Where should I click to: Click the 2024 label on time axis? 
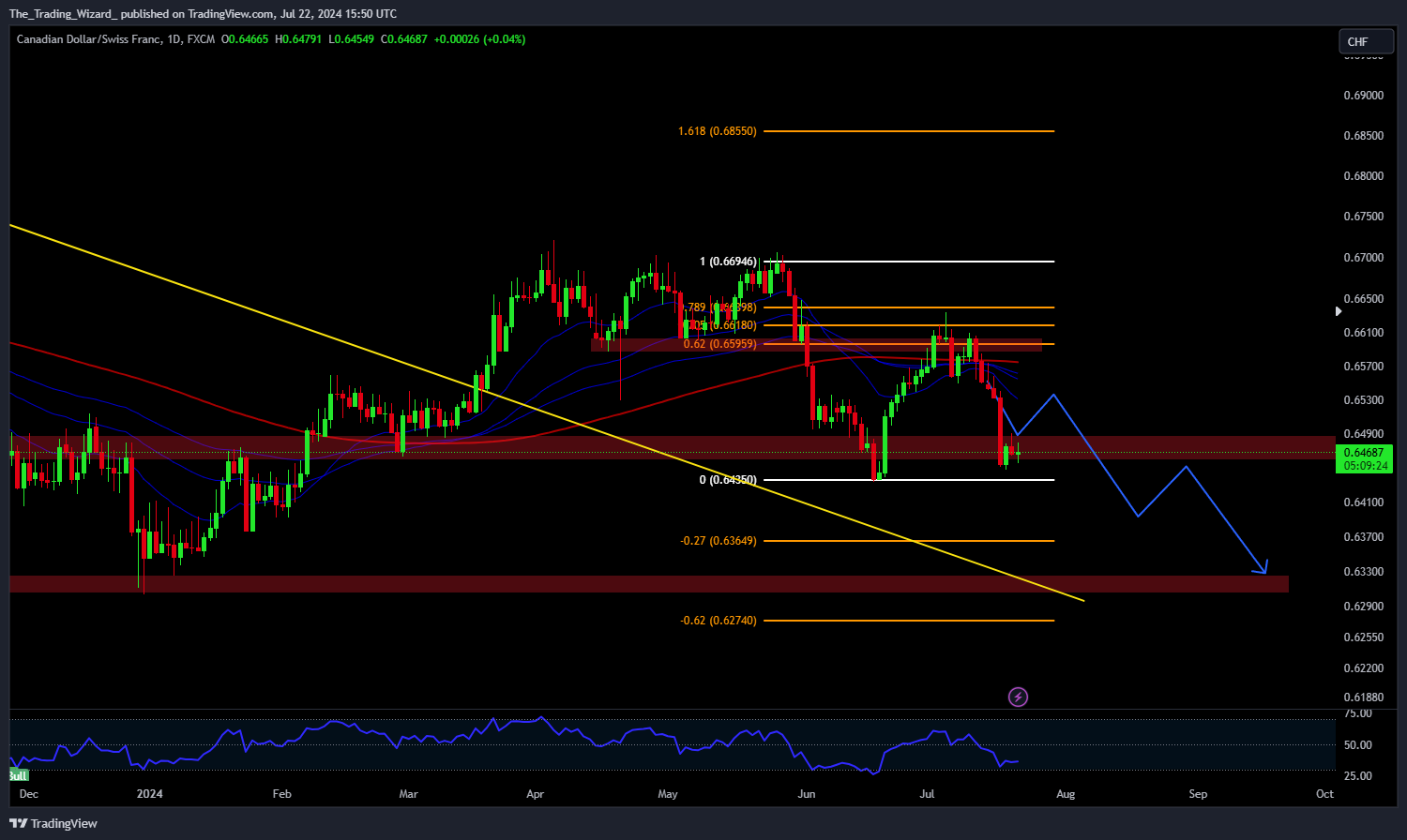(149, 794)
